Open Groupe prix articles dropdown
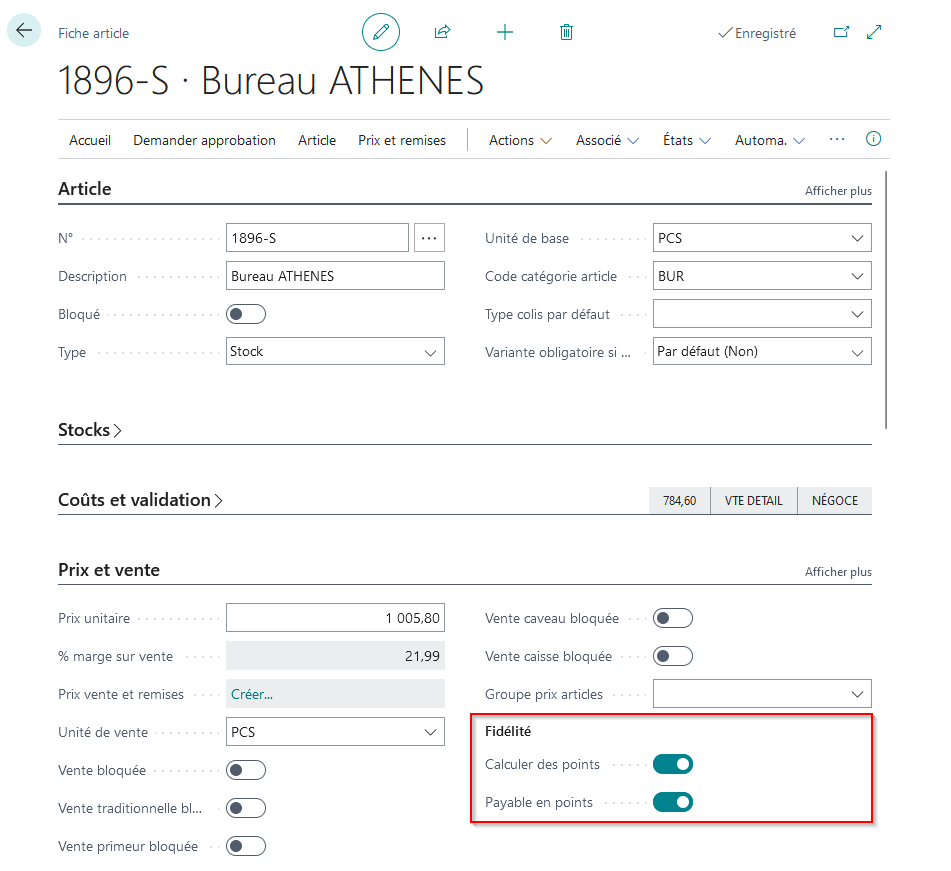 point(762,694)
